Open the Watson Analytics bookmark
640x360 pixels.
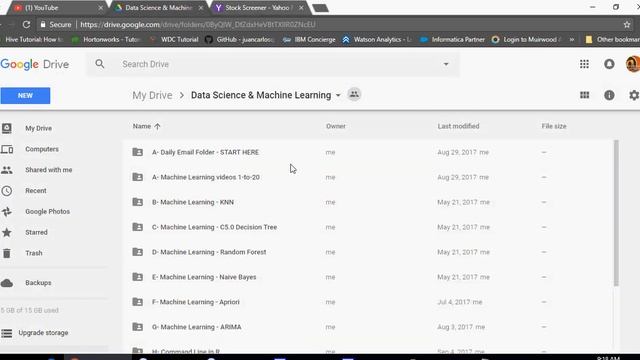pyautogui.click(x=377, y=40)
